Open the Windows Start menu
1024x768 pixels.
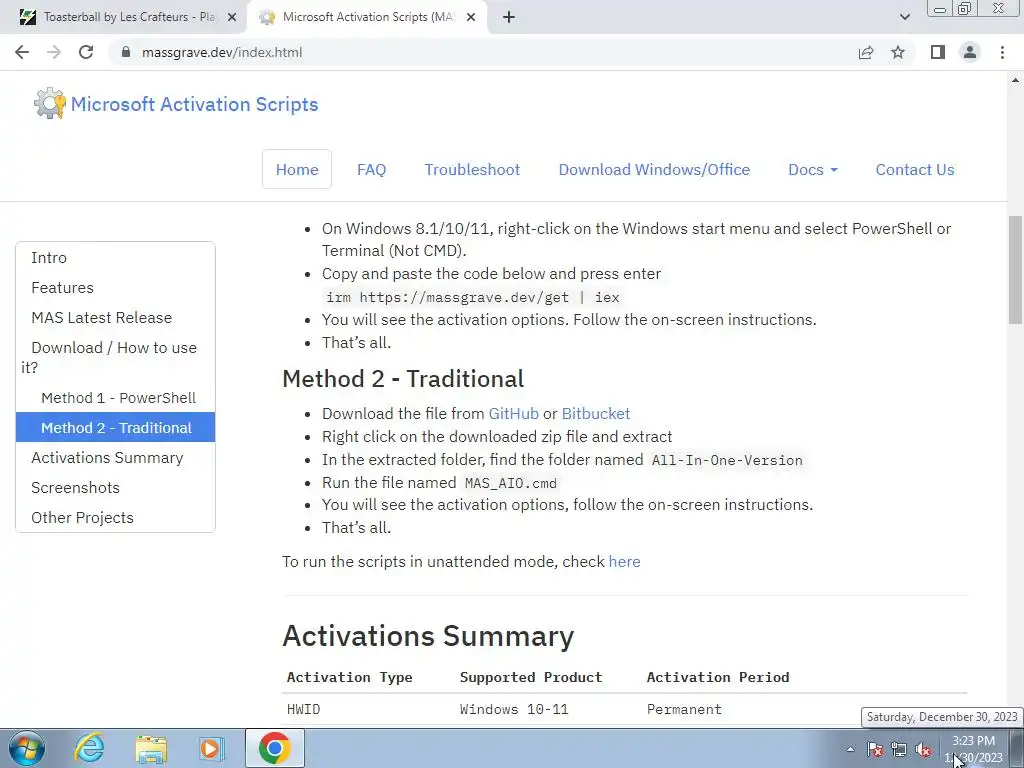[x=27, y=748]
